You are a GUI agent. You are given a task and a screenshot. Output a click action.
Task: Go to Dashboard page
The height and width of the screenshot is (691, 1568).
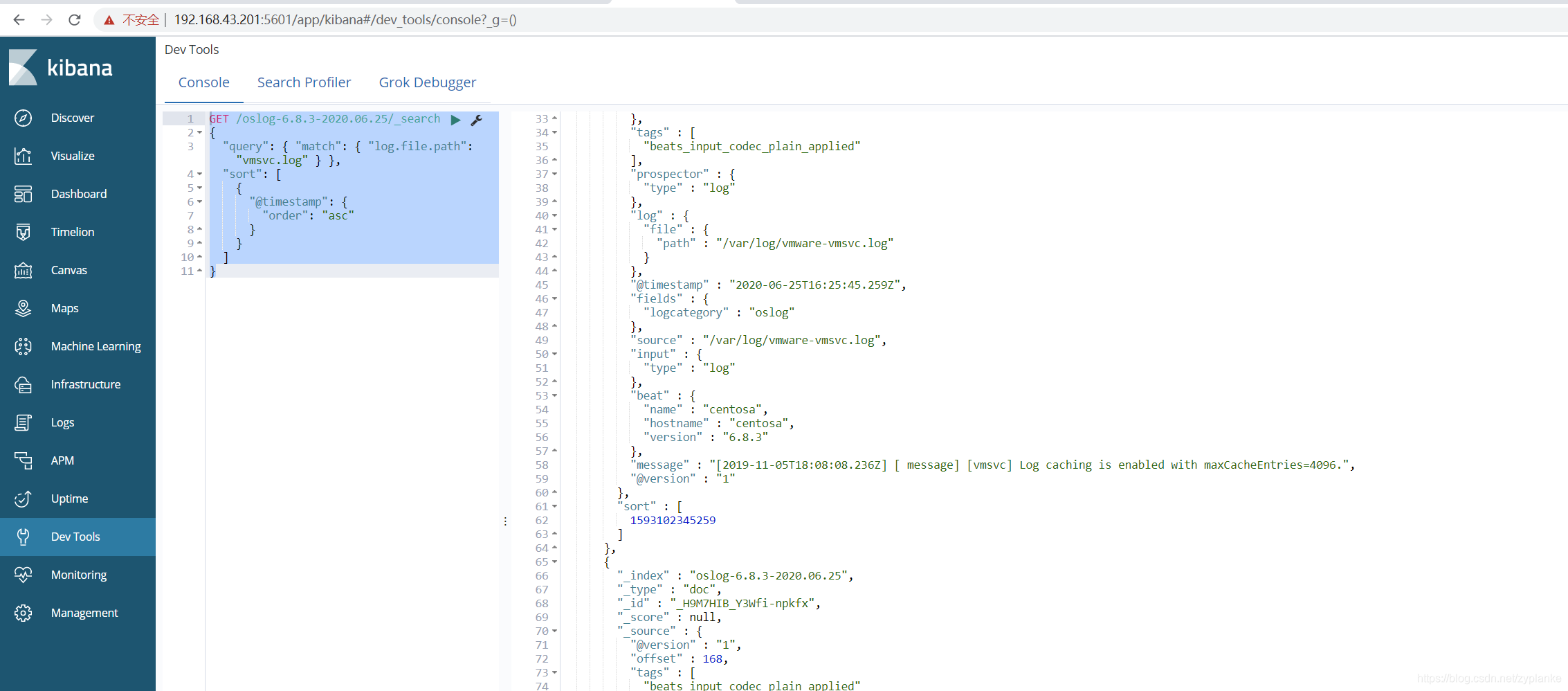pyautogui.click(x=79, y=194)
